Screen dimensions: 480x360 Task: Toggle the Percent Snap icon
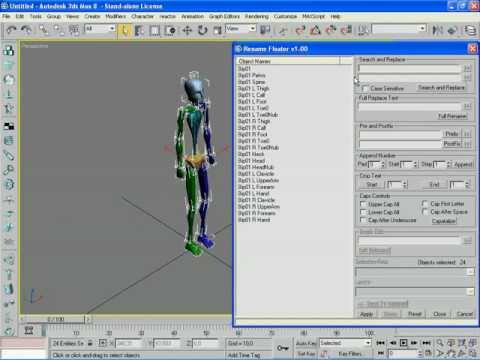coord(331,30)
